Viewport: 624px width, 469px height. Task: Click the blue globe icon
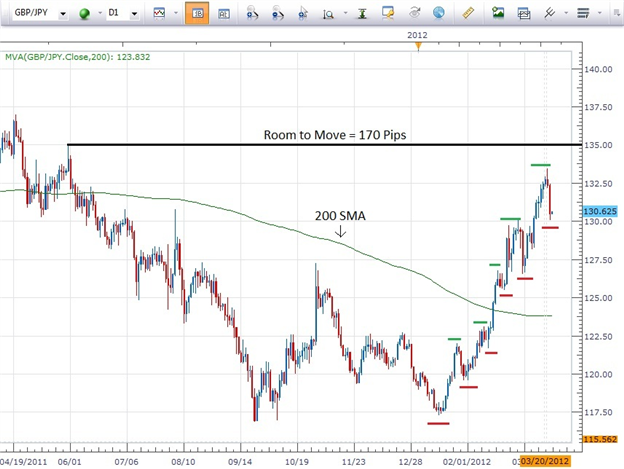[x=439, y=13]
